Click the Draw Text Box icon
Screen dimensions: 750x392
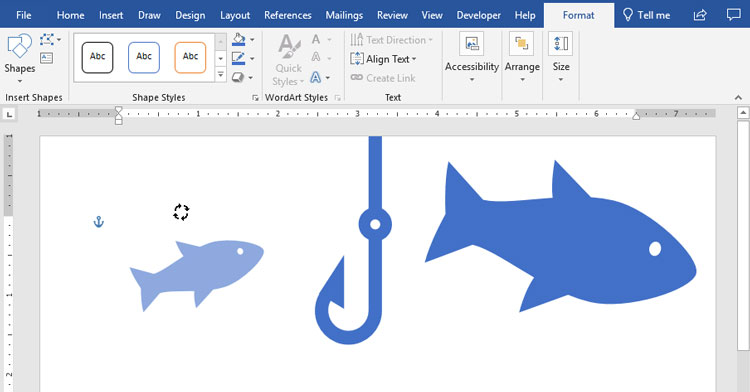[46, 58]
